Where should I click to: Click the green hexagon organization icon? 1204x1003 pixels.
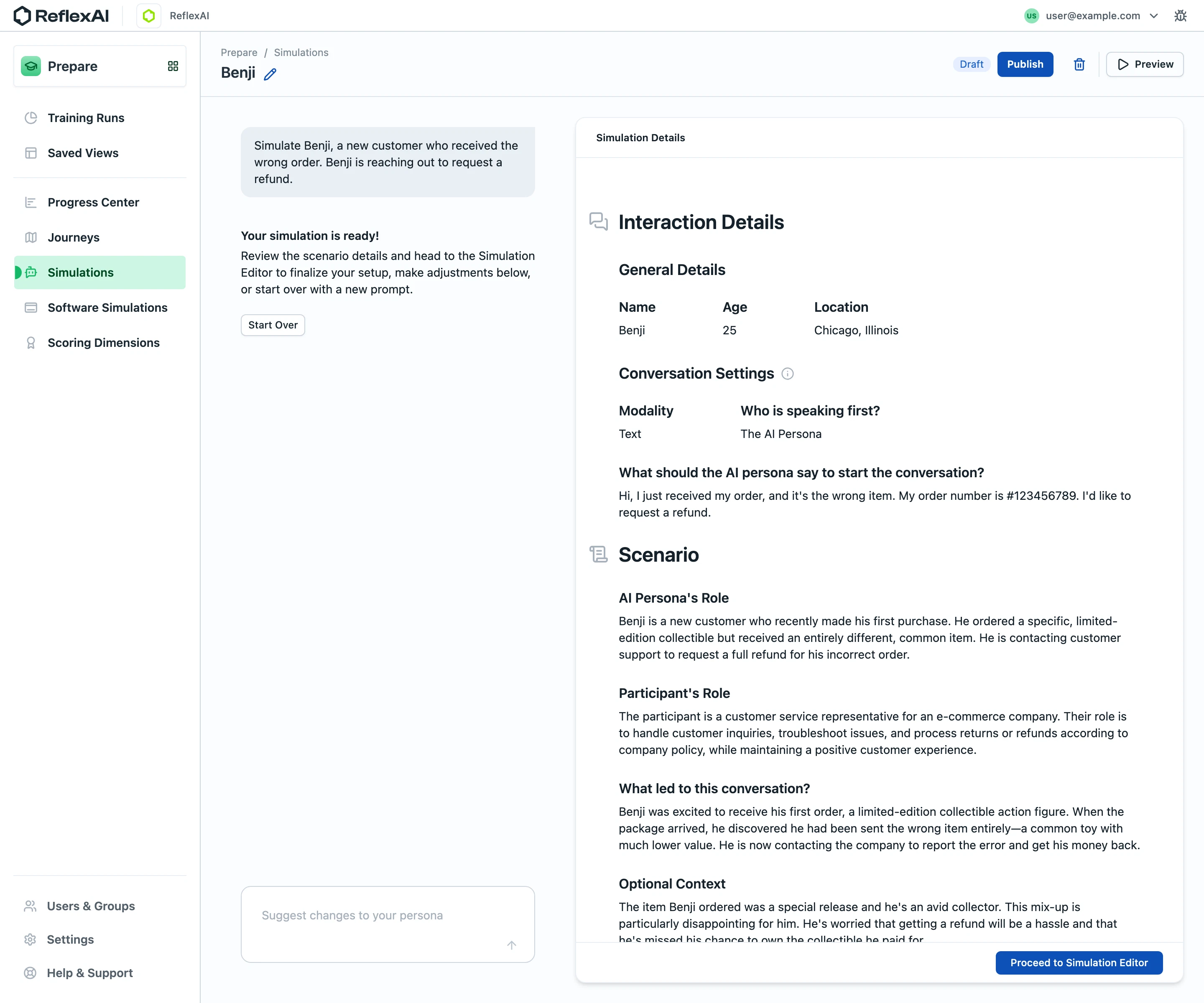tap(149, 15)
